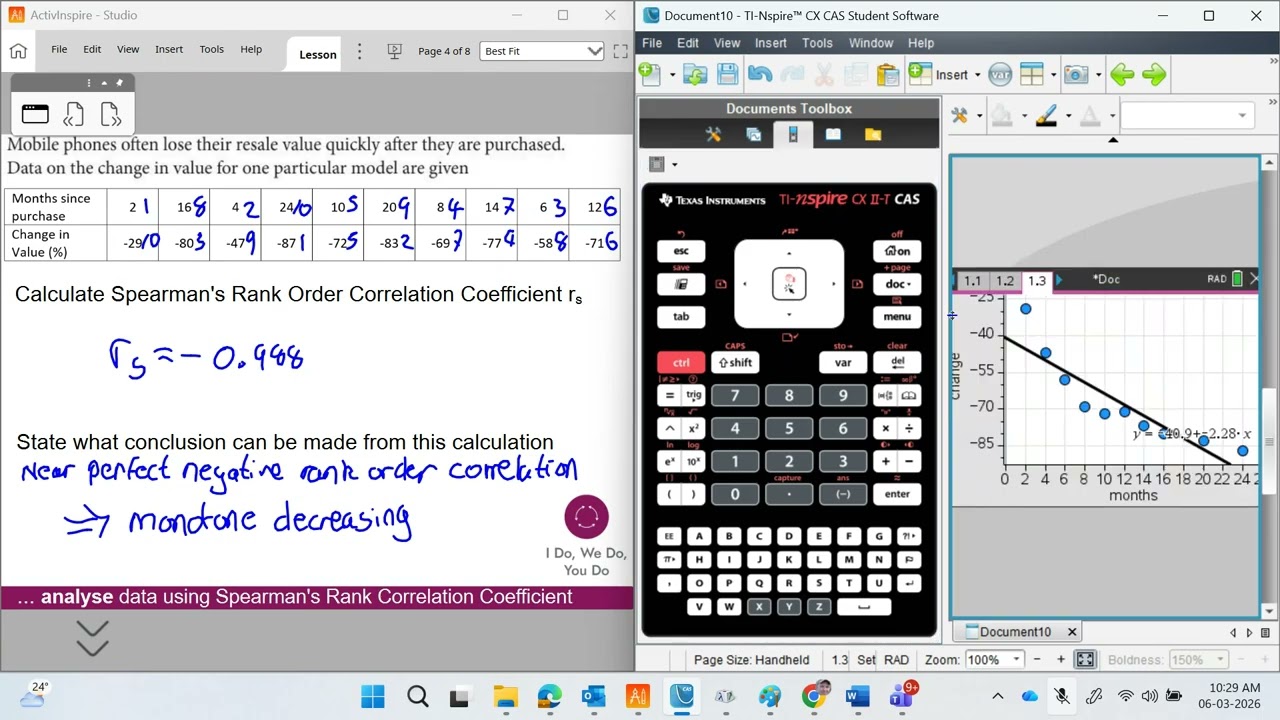Go to previous page with green left arrow
Image resolution: width=1280 pixels, height=720 pixels.
tap(1122, 74)
